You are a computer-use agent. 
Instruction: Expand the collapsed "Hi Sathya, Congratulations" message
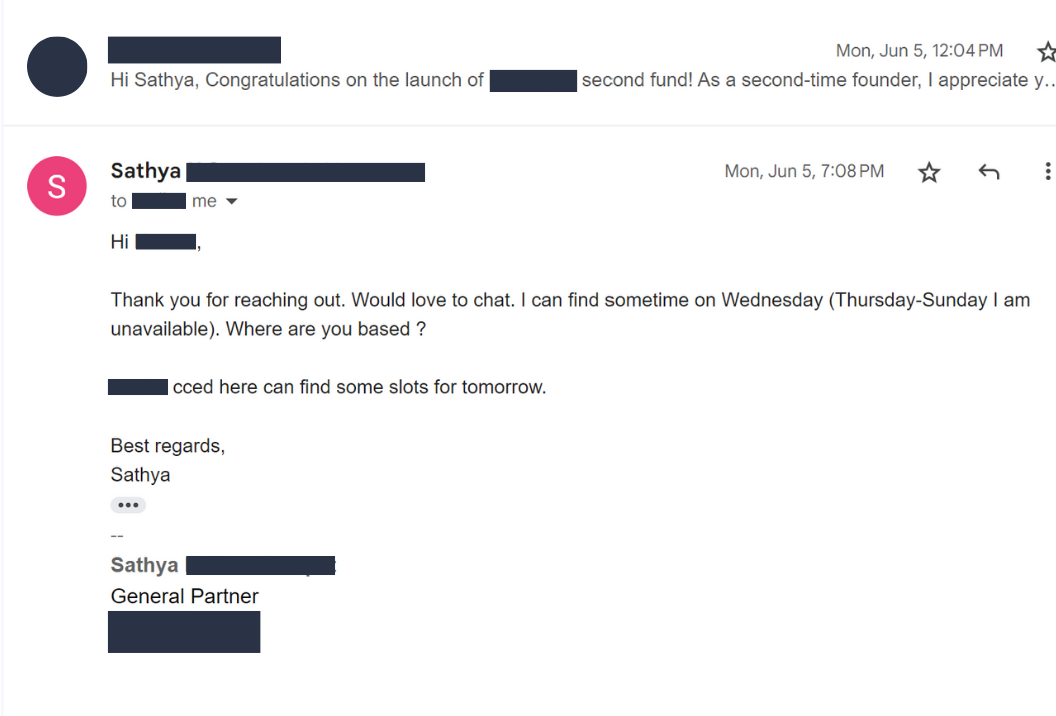(580, 81)
